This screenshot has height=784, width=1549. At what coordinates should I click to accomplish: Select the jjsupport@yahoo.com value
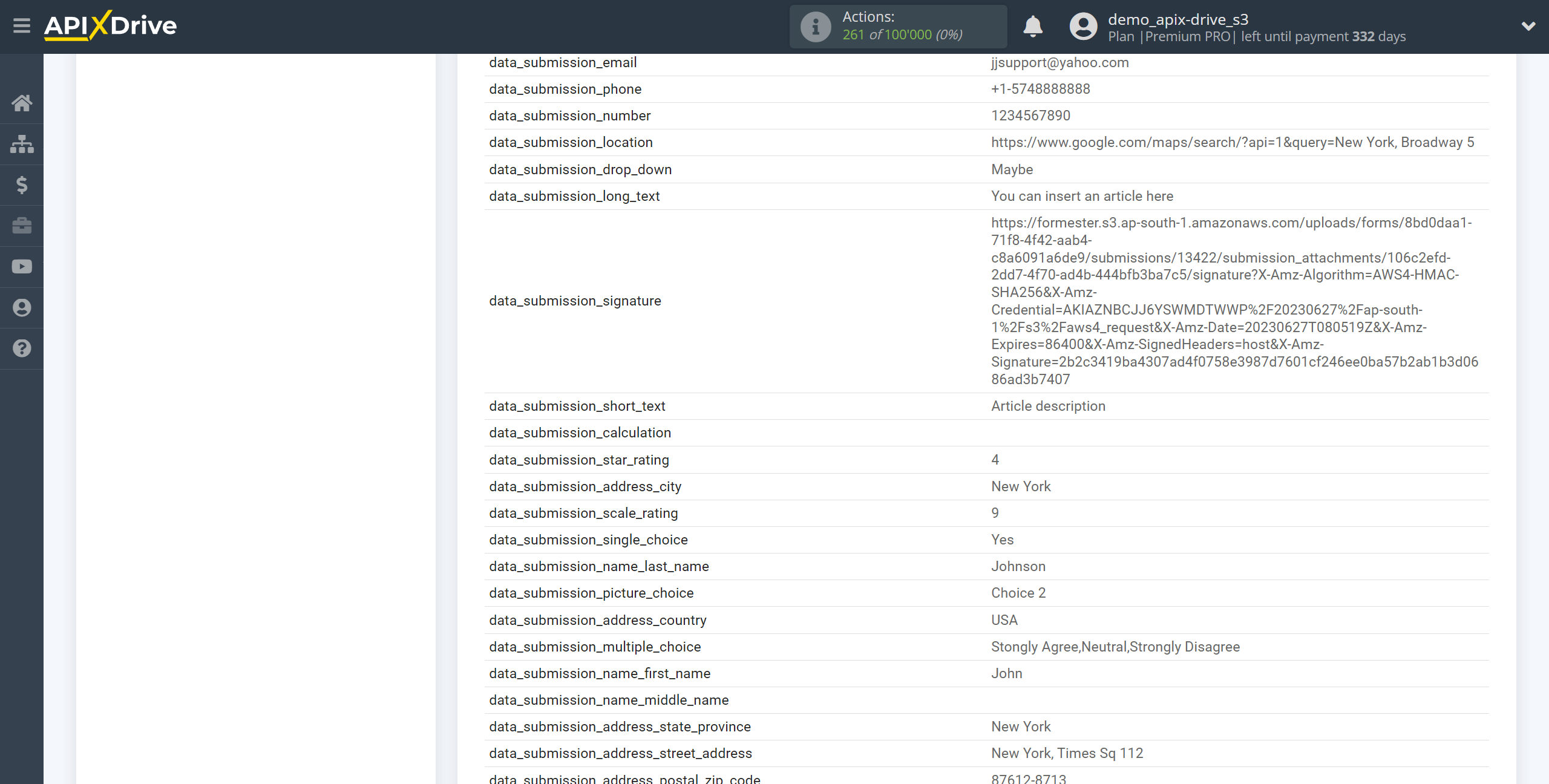tap(1059, 62)
